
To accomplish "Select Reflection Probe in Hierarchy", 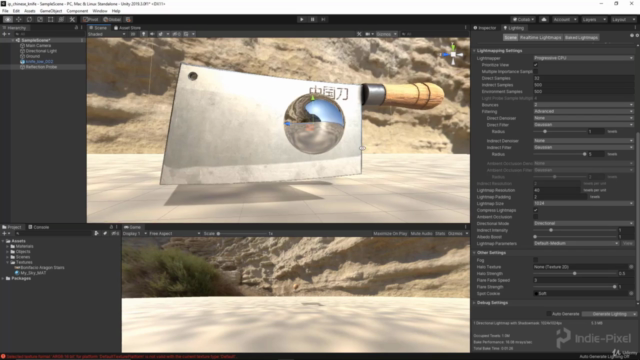I will point(41,67).
